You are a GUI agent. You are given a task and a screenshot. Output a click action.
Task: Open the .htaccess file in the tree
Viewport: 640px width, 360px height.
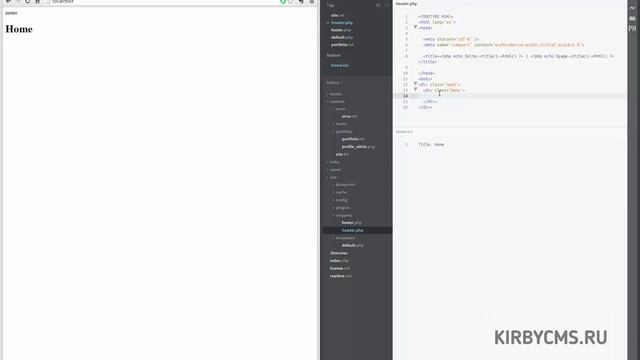[339, 253]
